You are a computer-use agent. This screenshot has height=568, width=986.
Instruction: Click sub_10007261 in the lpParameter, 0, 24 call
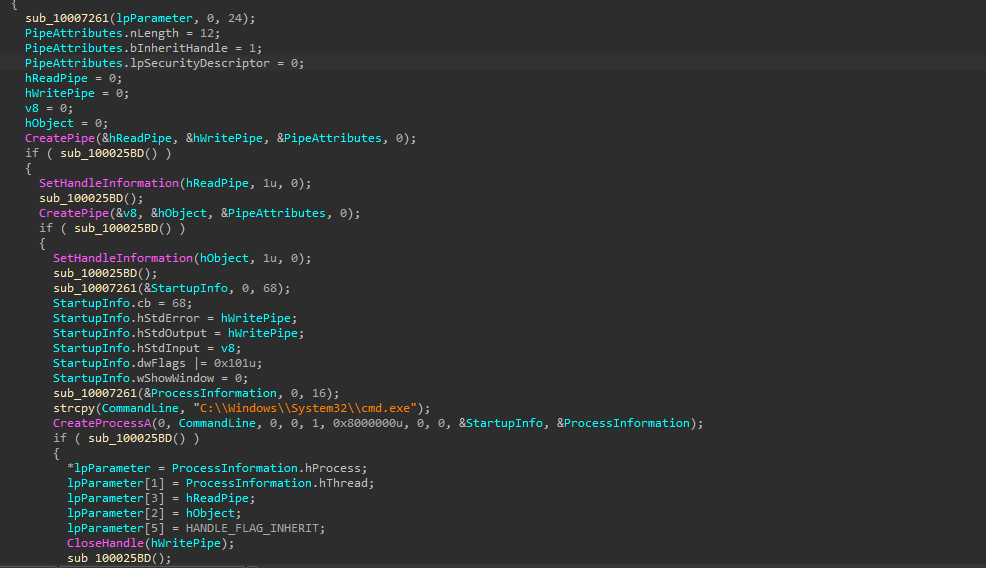67,18
